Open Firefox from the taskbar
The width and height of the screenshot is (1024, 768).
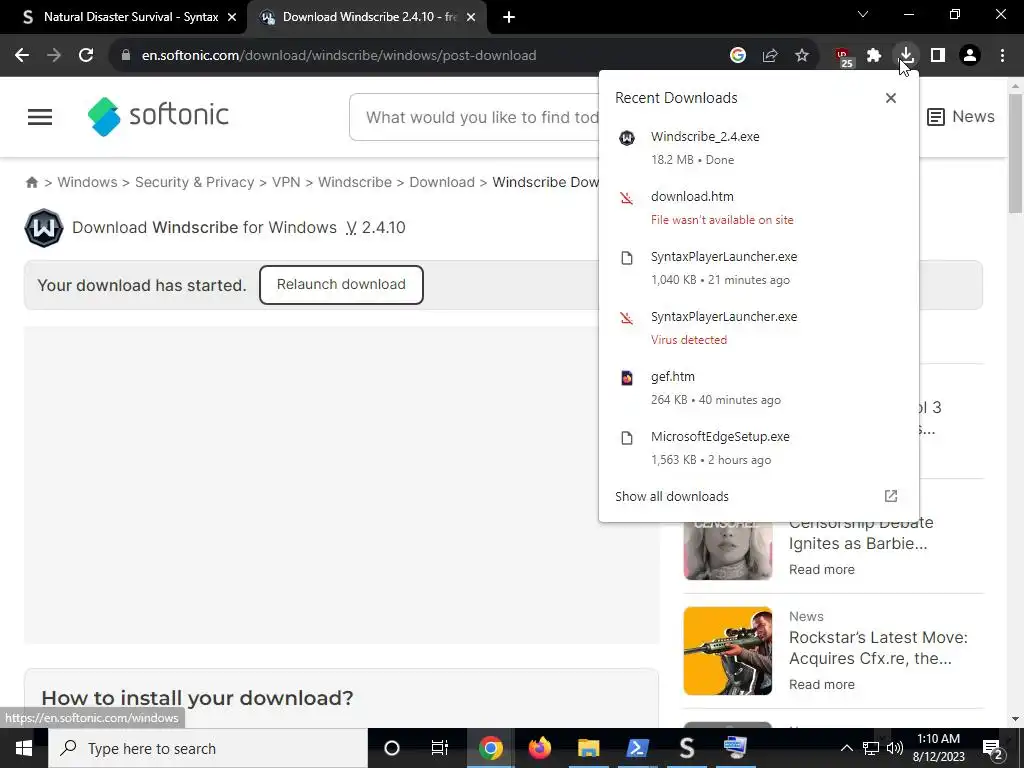[539, 748]
